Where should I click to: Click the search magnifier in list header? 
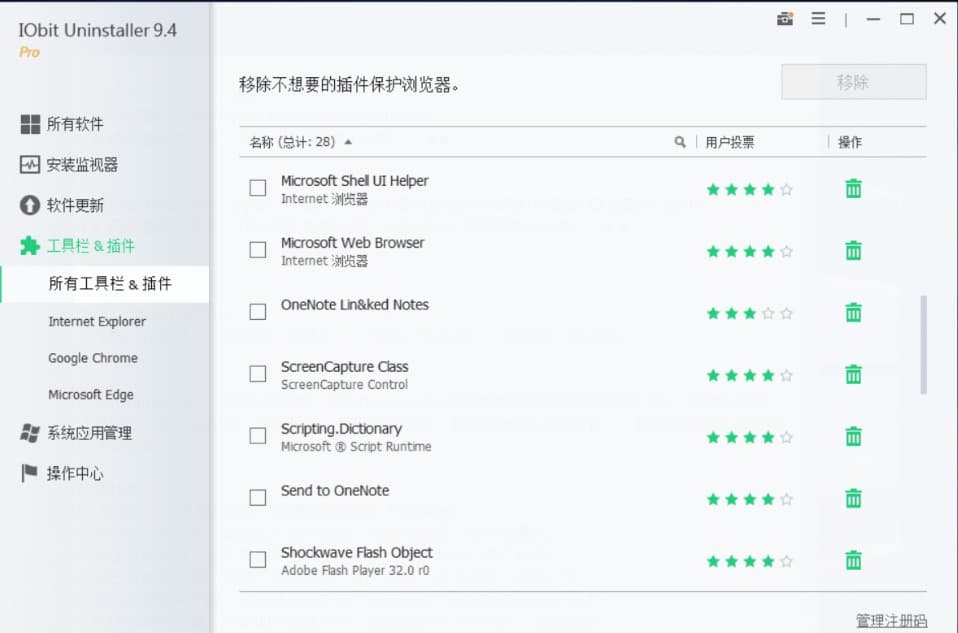coord(680,142)
